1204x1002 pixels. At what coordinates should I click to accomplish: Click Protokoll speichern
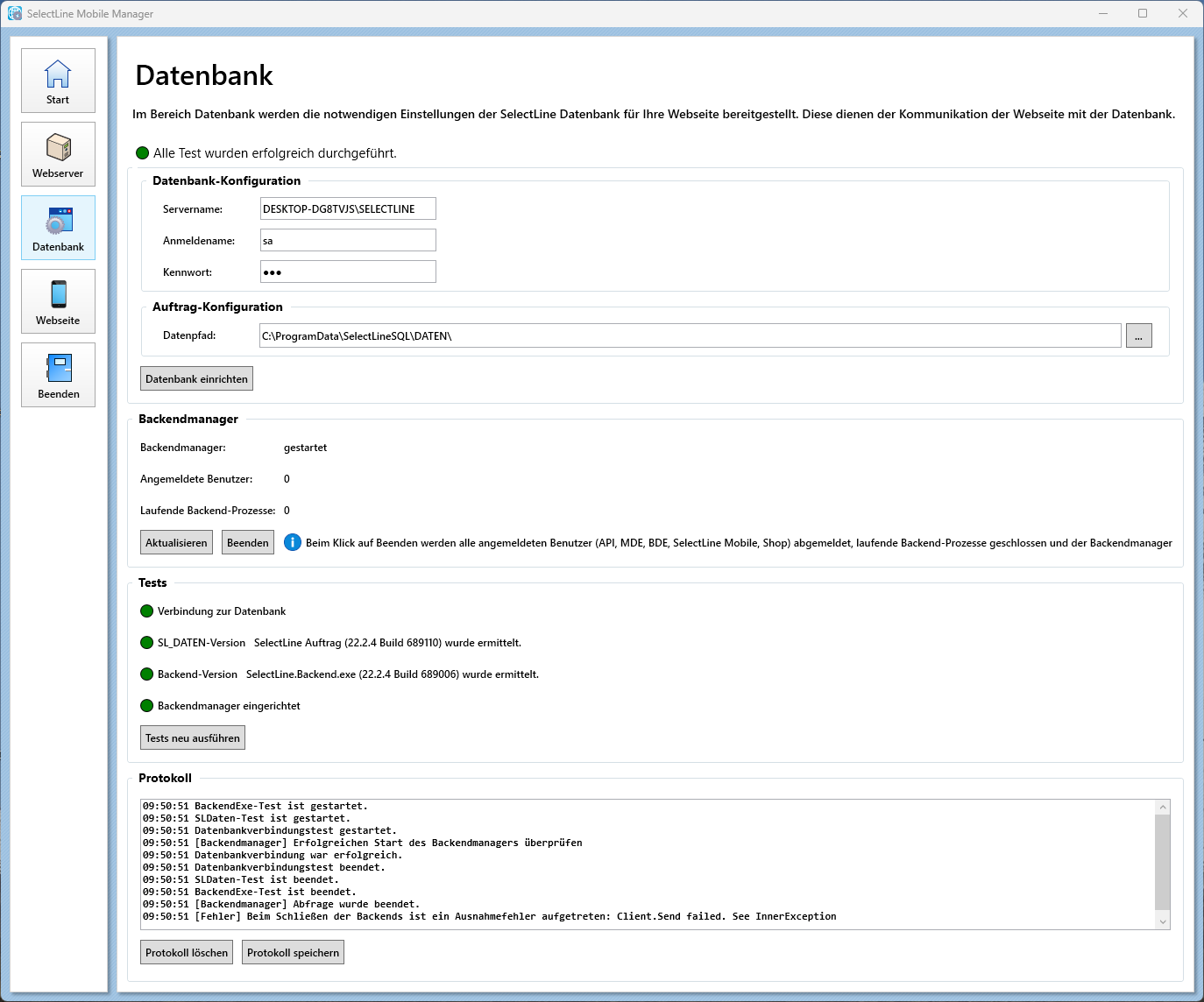click(293, 952)
